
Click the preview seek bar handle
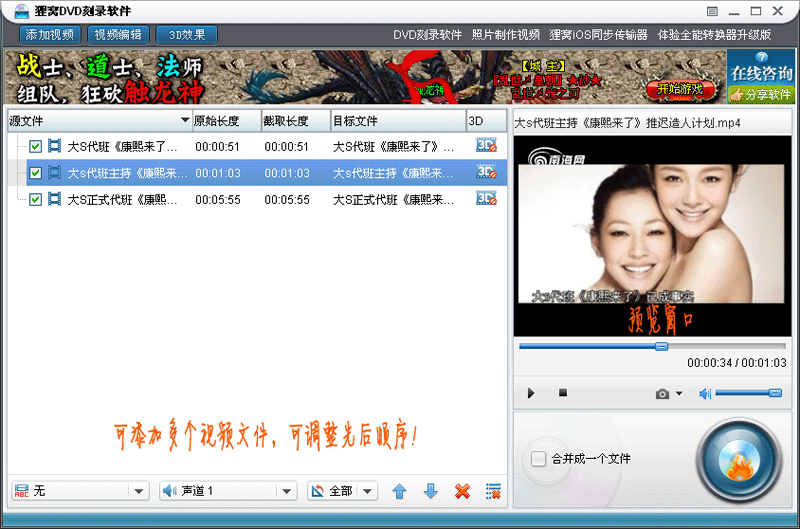click(661, 346)
